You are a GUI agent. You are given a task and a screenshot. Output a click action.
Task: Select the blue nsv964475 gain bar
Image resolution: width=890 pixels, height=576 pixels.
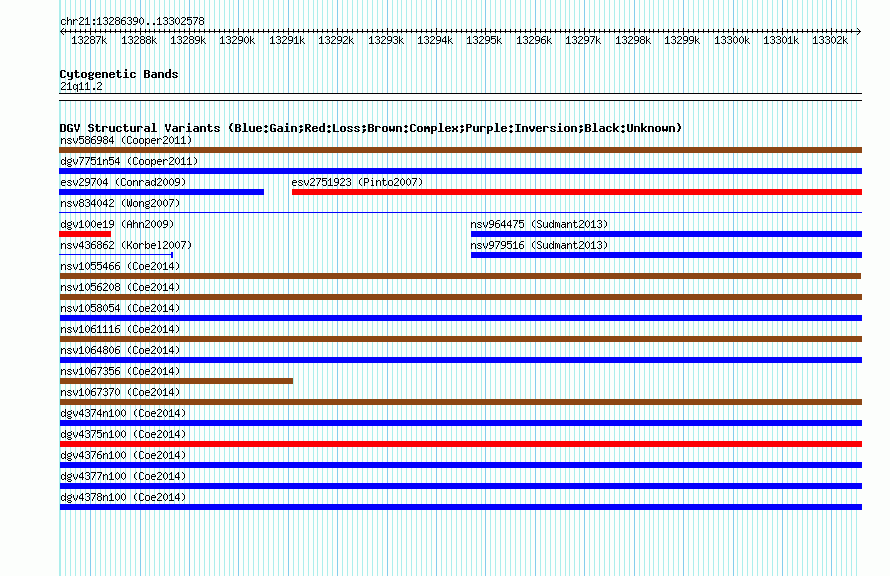coord(666,234)
